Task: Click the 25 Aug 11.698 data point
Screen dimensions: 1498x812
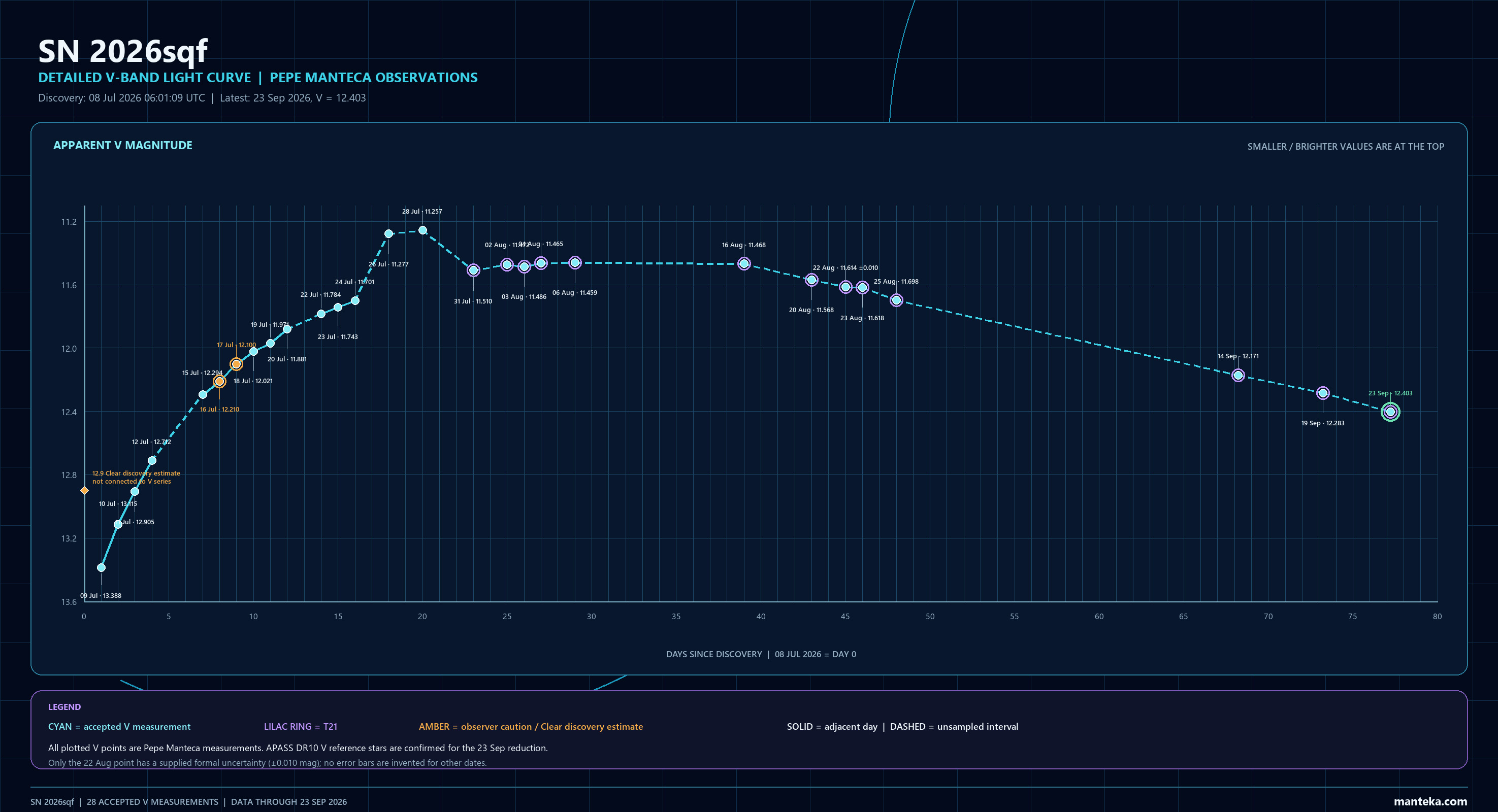Action: pos(896,300)
